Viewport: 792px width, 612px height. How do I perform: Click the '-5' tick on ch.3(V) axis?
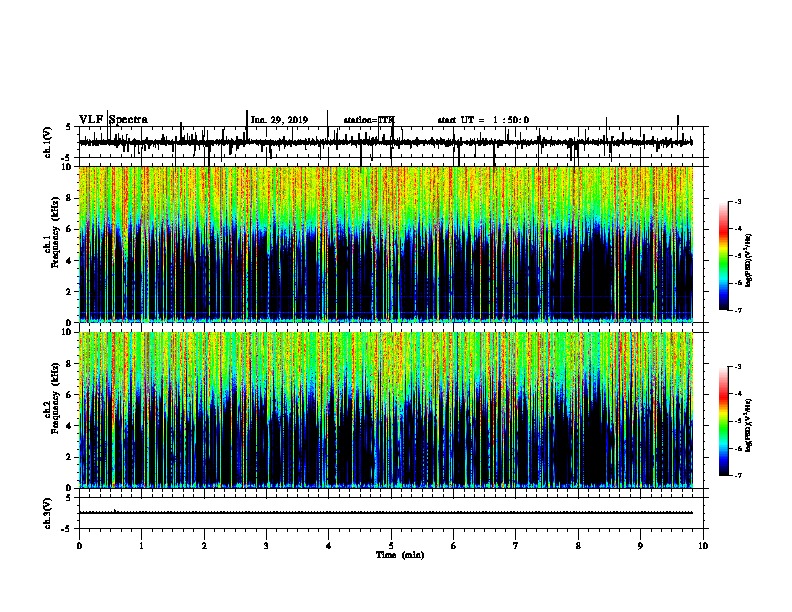[66, 529]
